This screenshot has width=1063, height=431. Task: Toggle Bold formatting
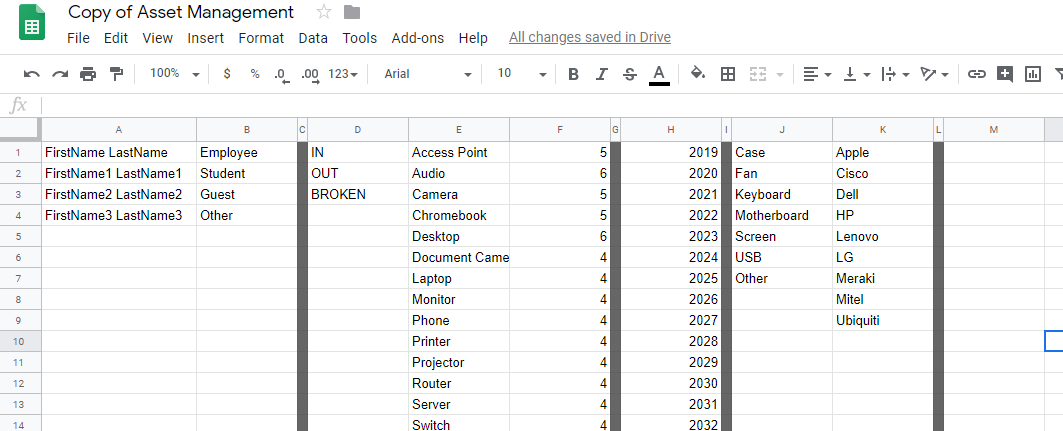(x=573, y=74)
